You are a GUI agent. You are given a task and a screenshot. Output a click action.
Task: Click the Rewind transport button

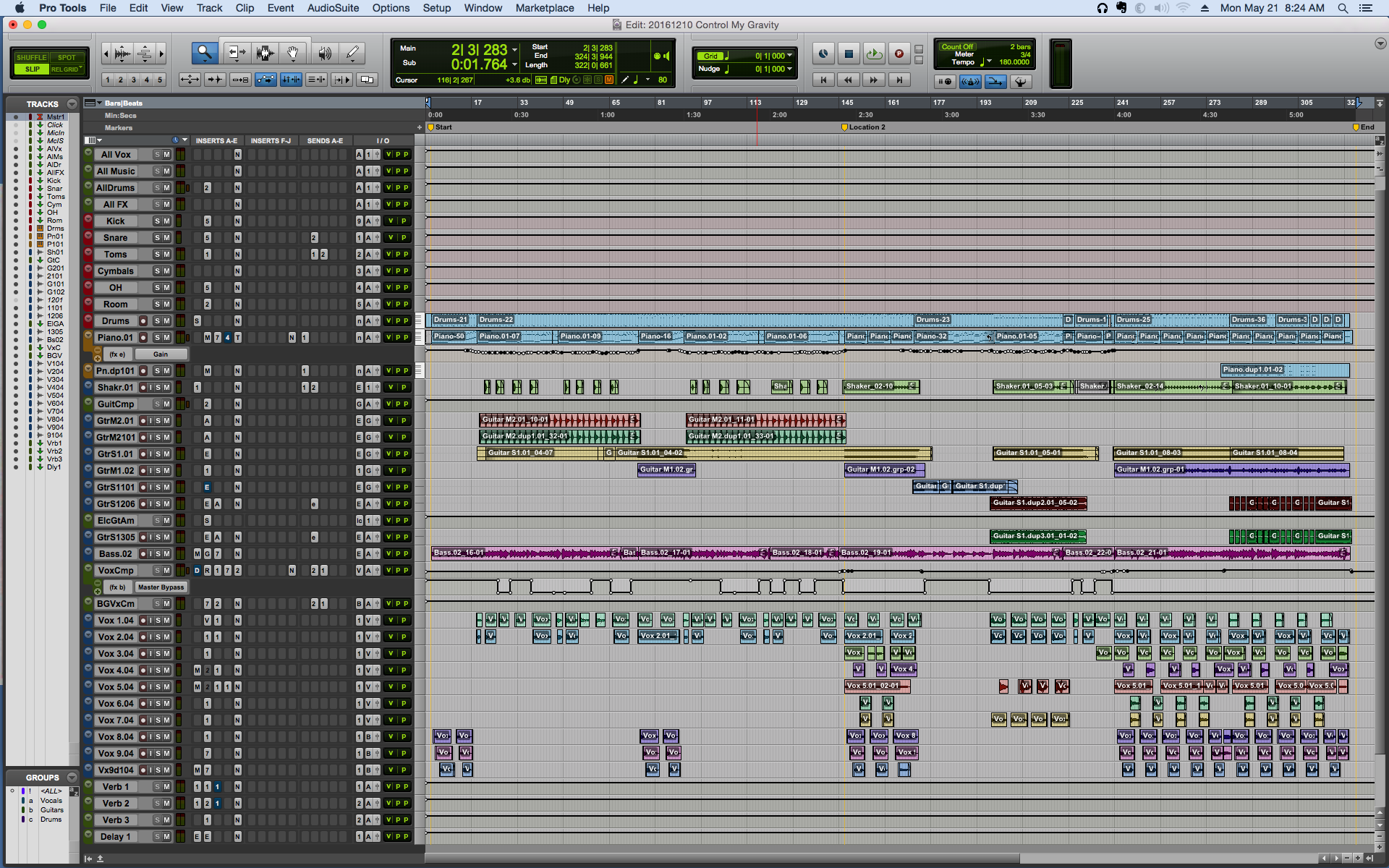coord(849,80)
